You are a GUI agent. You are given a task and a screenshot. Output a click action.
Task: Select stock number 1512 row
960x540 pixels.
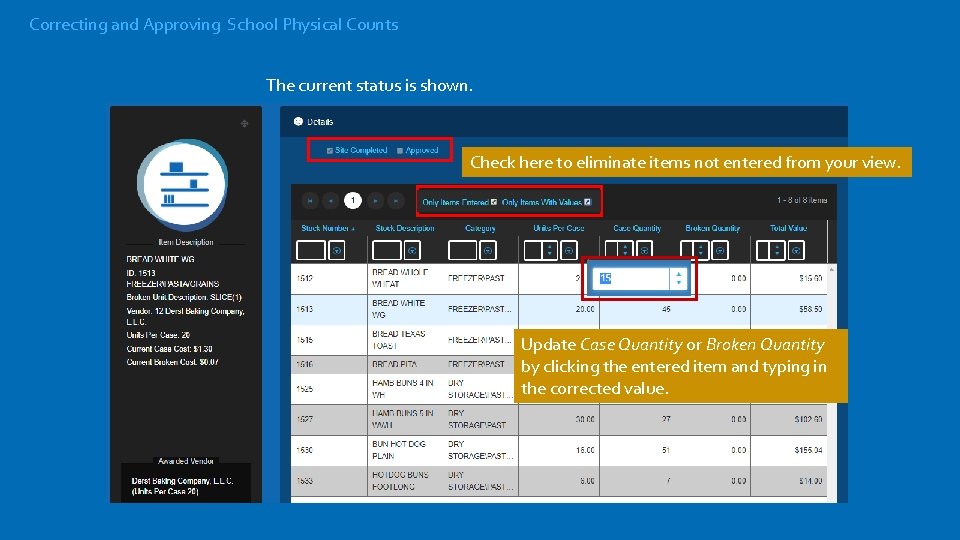tap(559, 279)
